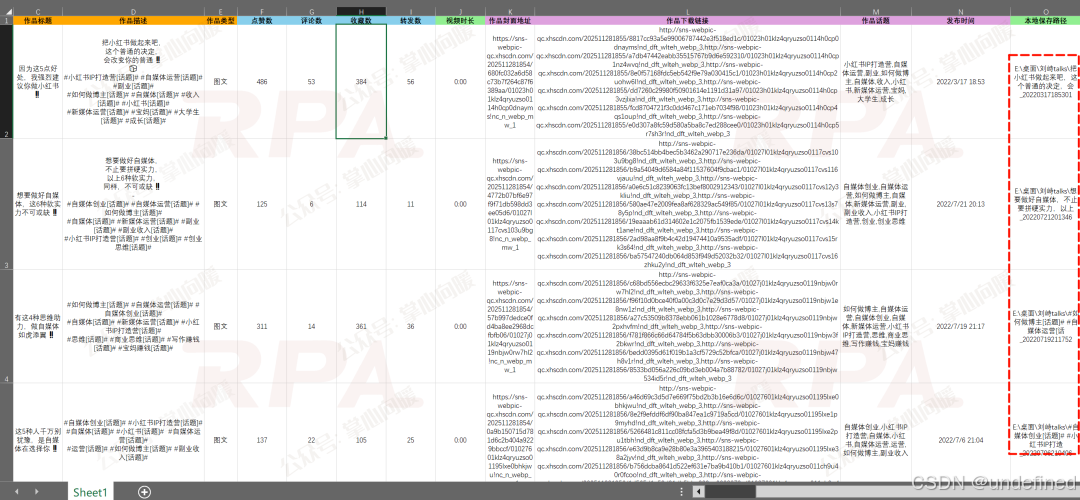Click the 视频时长 header cell
The image size is (1080, 500).
pos(460,21)
